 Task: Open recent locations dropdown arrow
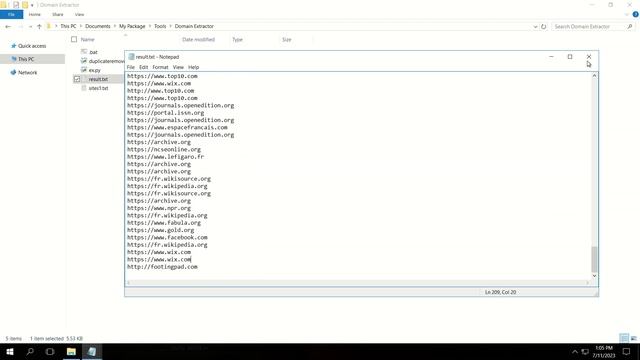point(30,26)
